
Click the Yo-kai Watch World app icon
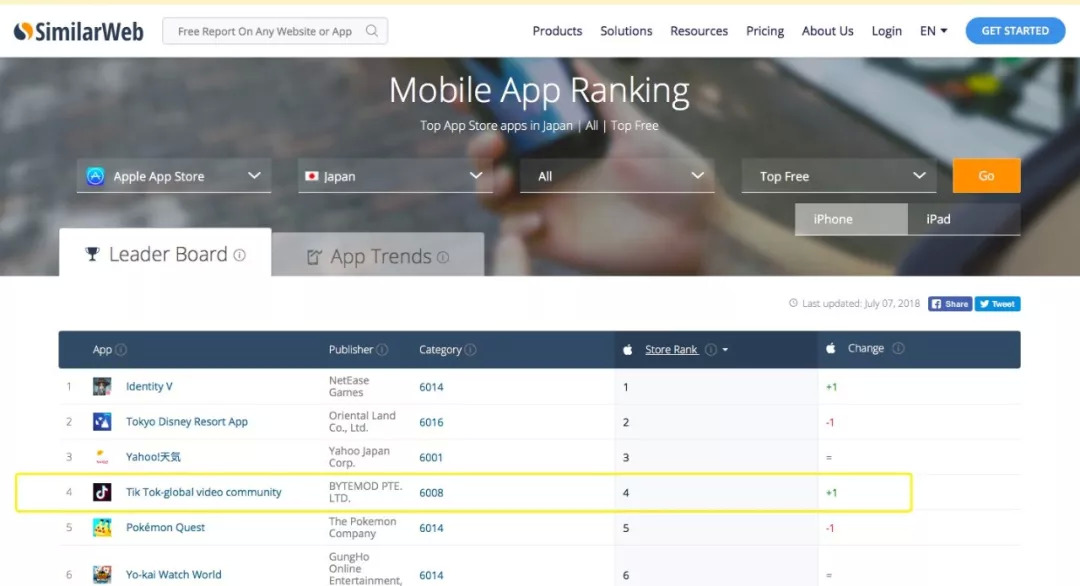(x=102, y=574)
